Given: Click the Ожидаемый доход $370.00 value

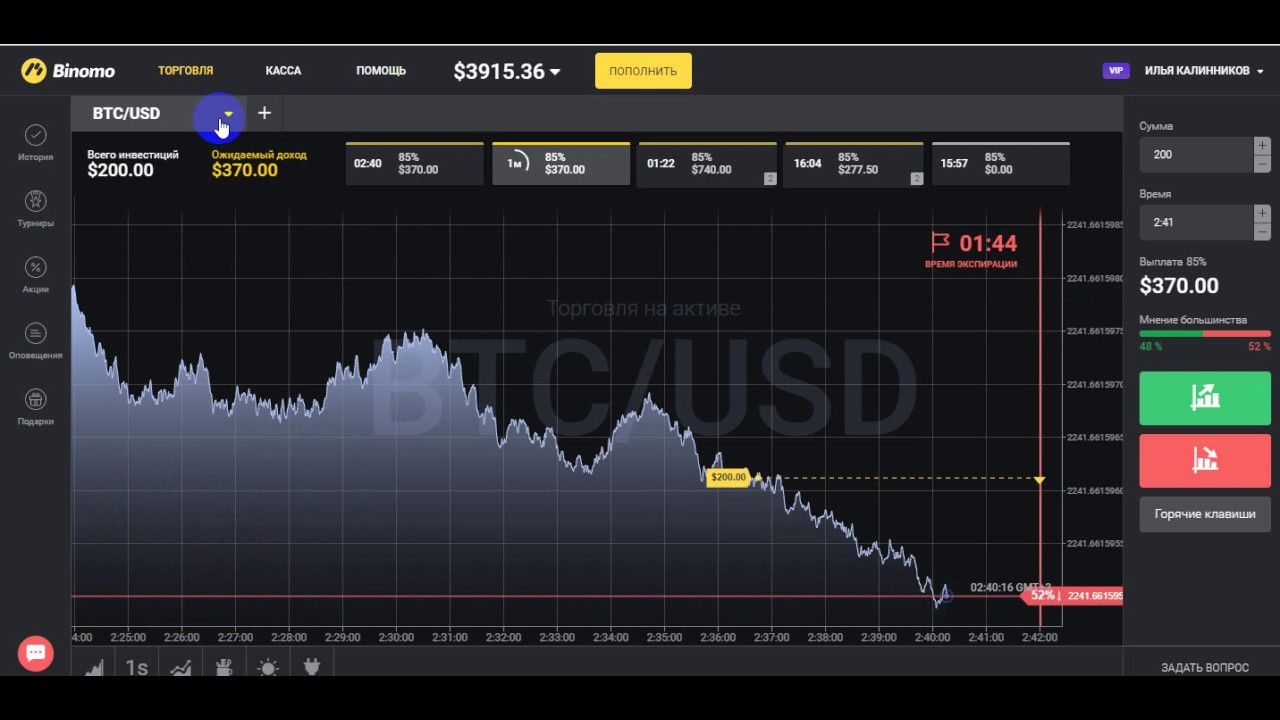Looking at the screenshot, I should coord(244,170).
